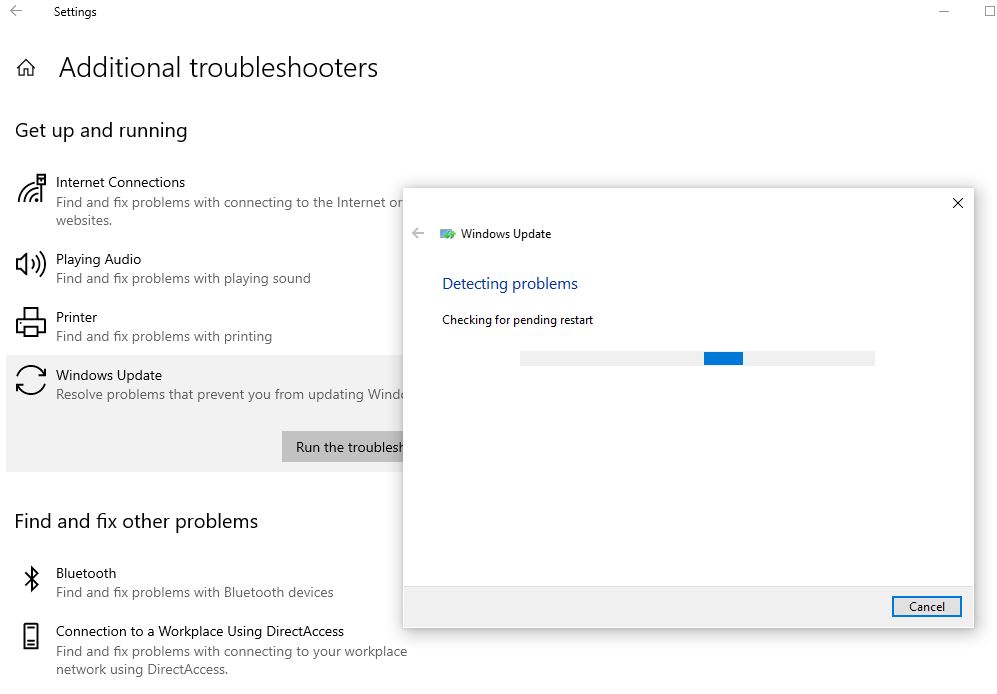Click the Find and fix other problems heading
Viewport: 997px width, 694px height.
136,522
